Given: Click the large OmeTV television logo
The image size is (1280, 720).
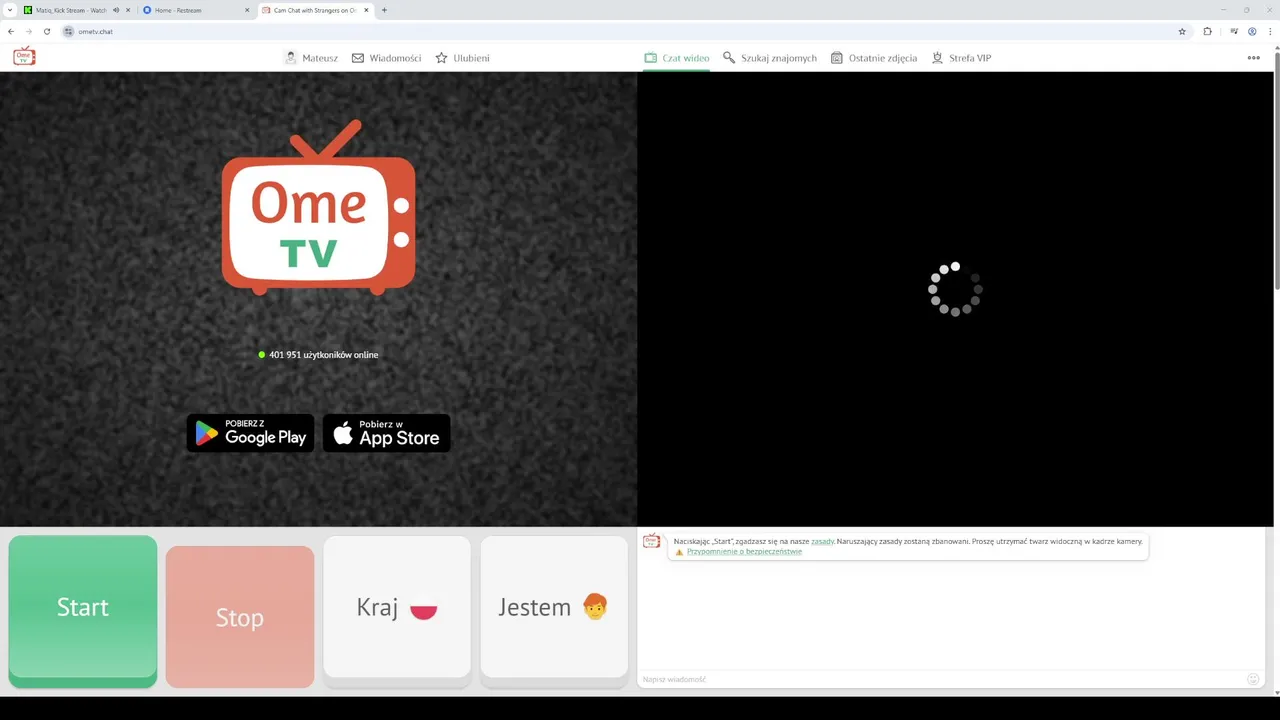Looking at the screenshot, I should click(x=318, y=208).
